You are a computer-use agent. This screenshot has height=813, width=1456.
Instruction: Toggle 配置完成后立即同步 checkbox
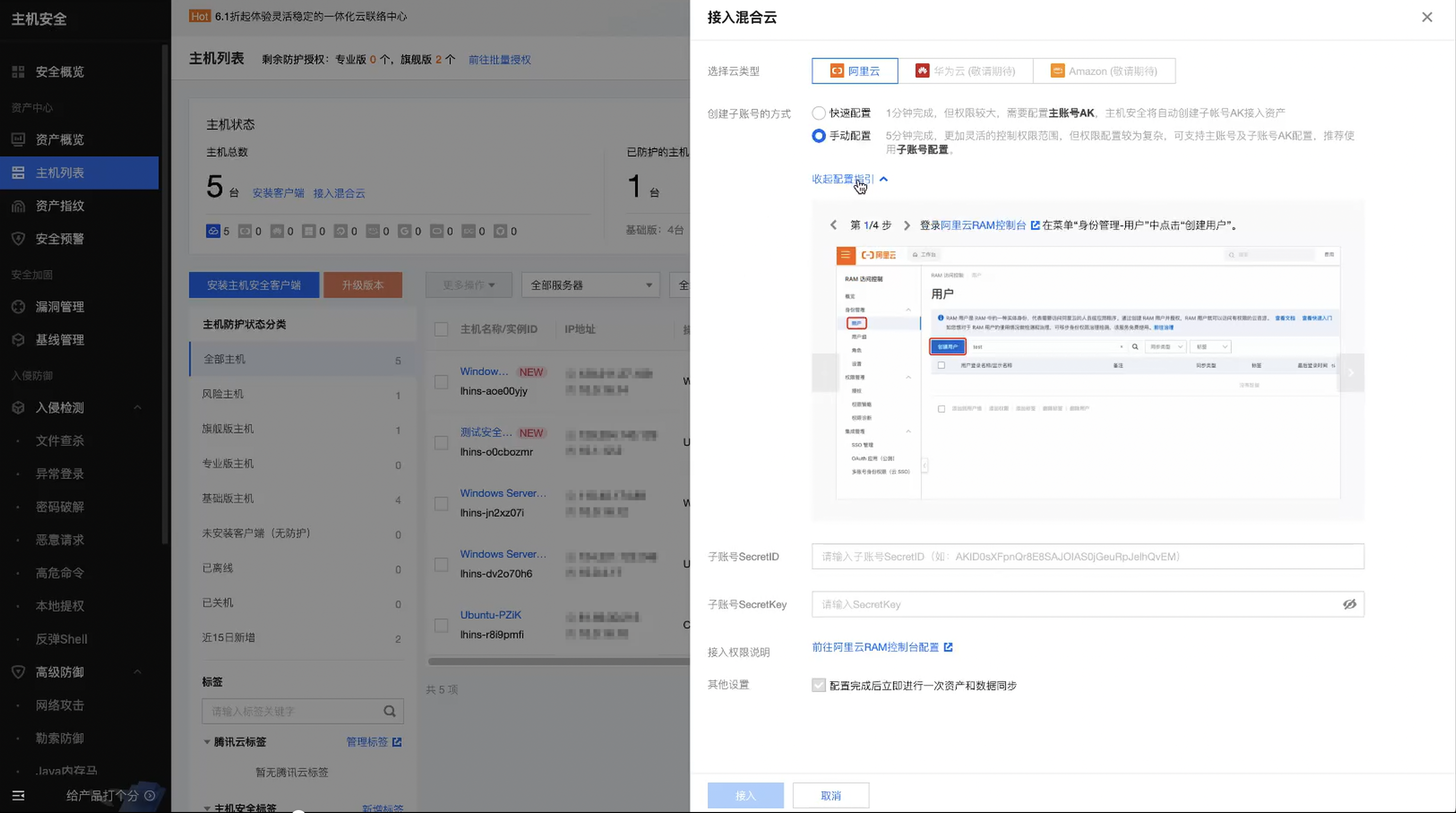(819, 685)
